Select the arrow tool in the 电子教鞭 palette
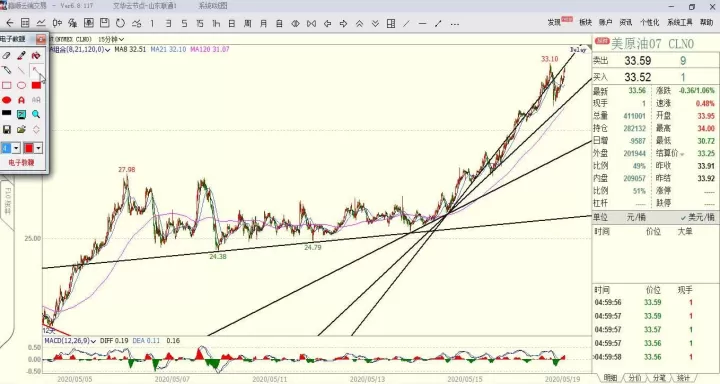The height and width of the screenshot is (384, 720). (36, 70)
